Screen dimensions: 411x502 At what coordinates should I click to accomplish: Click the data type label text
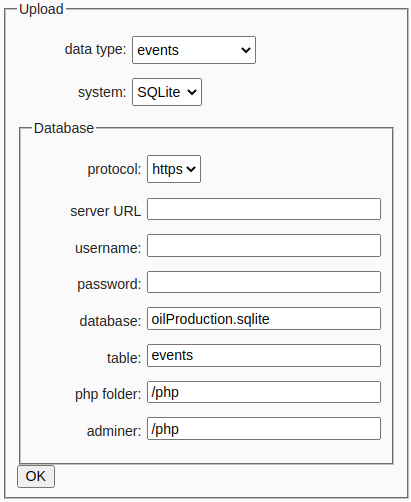95,49
